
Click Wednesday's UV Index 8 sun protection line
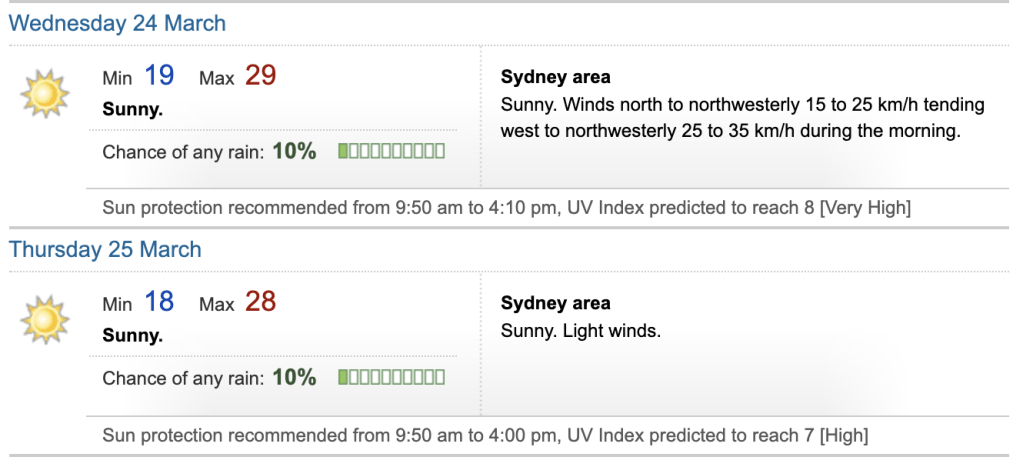click(506, 208)
